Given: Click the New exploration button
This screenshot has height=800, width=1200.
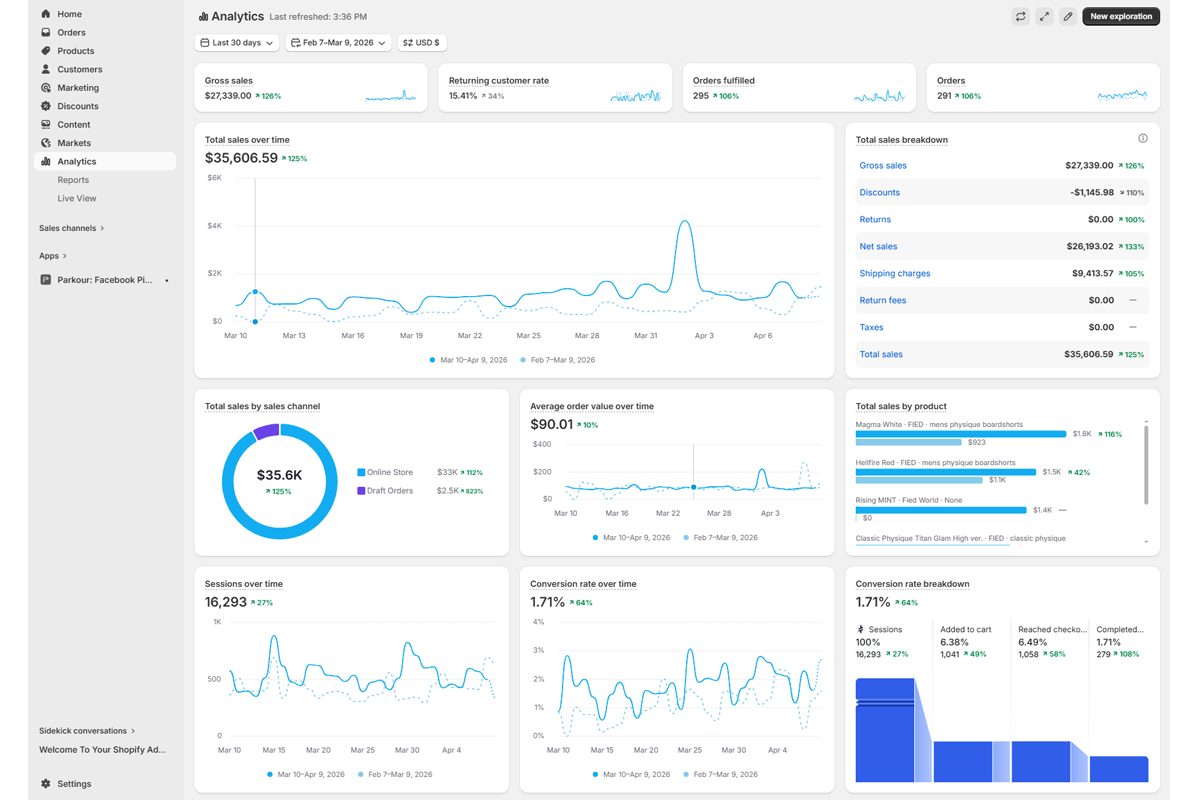Looking at the screenshot, I should point(1120,16).
